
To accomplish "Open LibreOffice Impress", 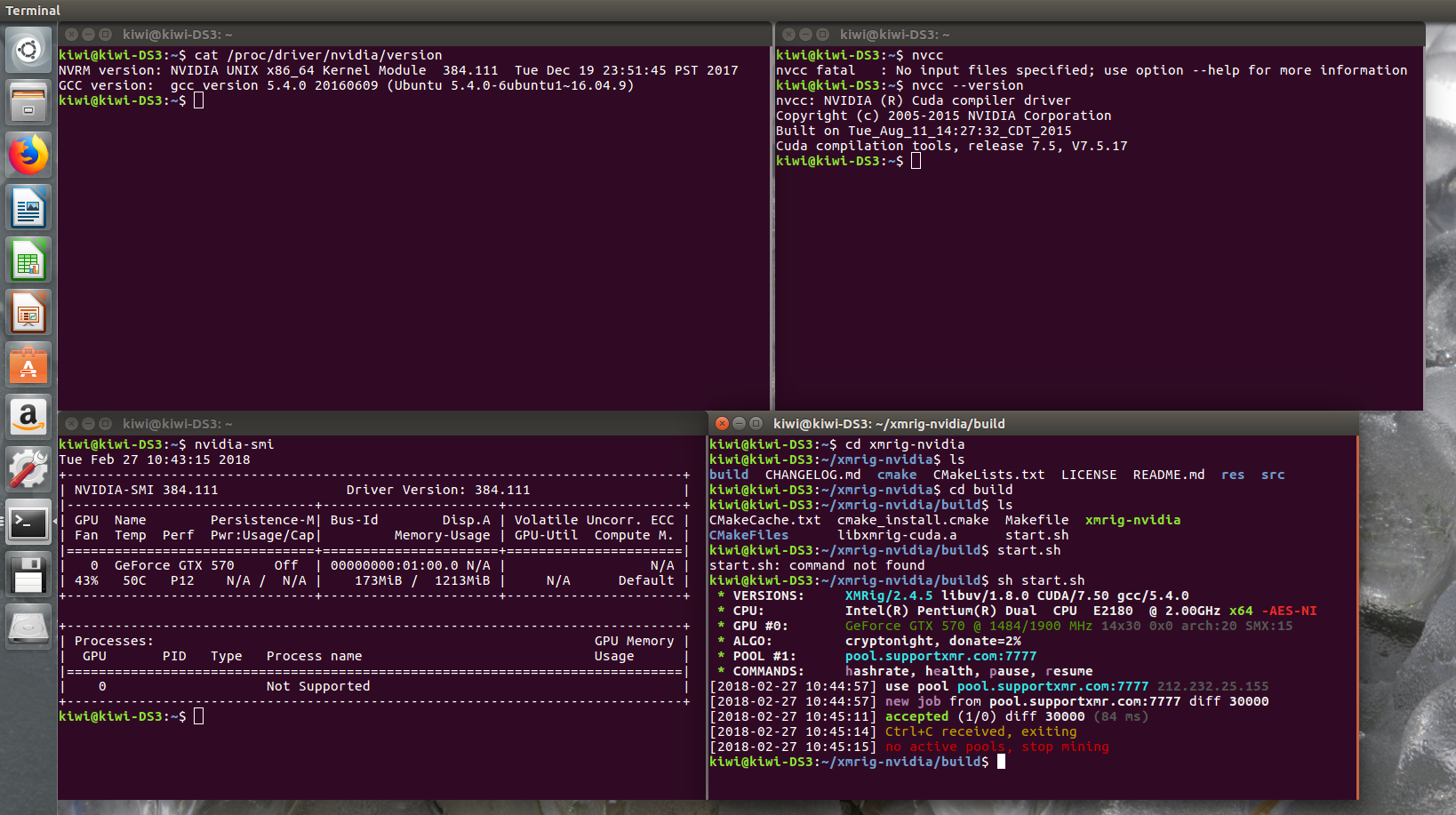I will click(28, 313).
